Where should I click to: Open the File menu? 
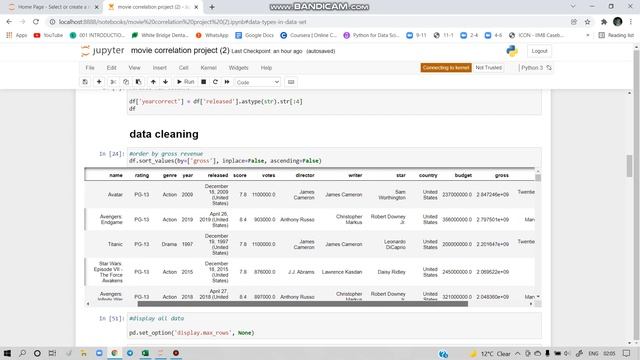click(90, 68)
